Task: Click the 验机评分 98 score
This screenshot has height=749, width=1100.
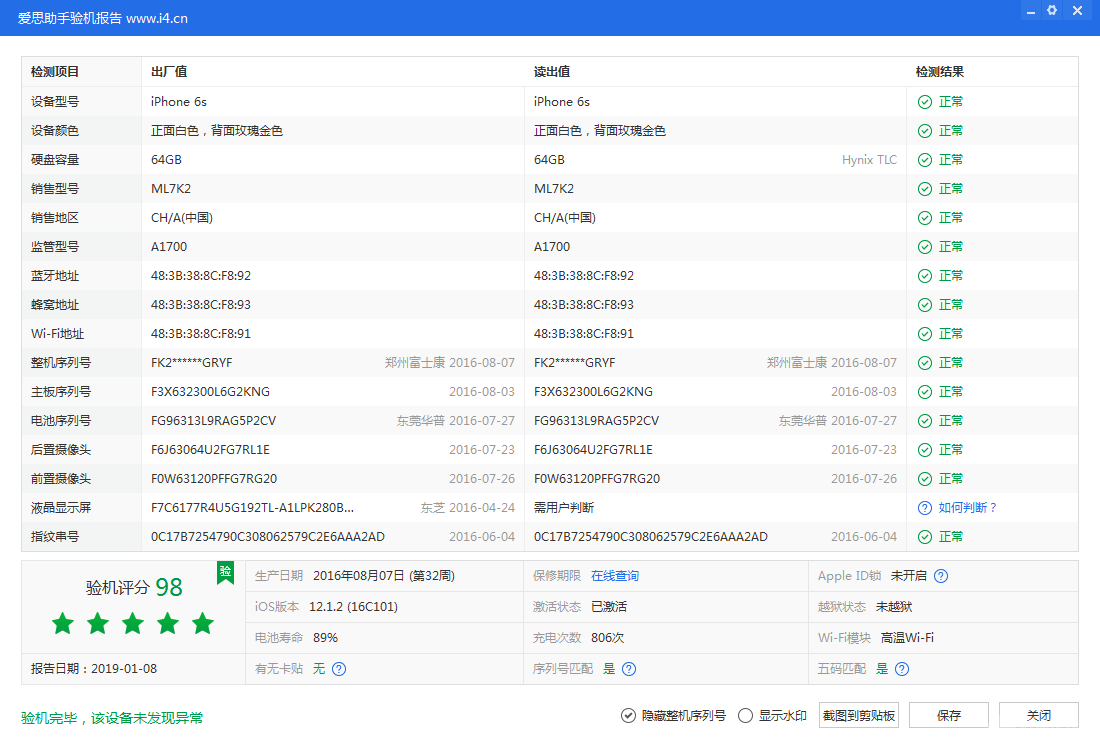Action: click(134, 587)
